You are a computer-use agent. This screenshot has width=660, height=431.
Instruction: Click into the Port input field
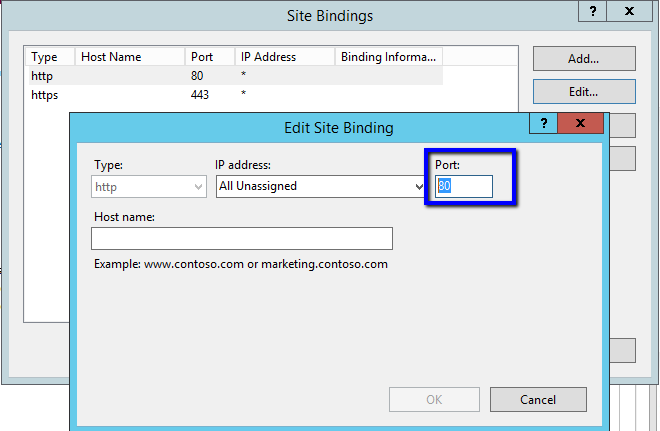click(x=464, y=186)
